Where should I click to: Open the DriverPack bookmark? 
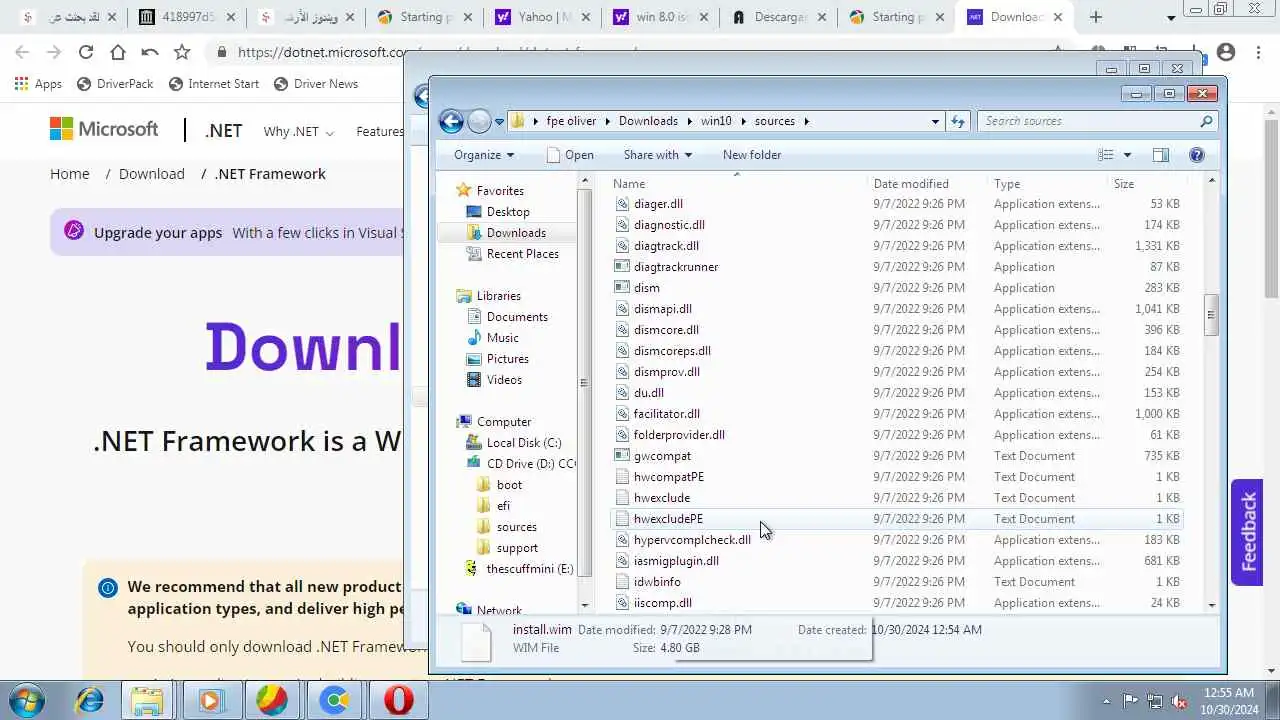coord(114,84)
